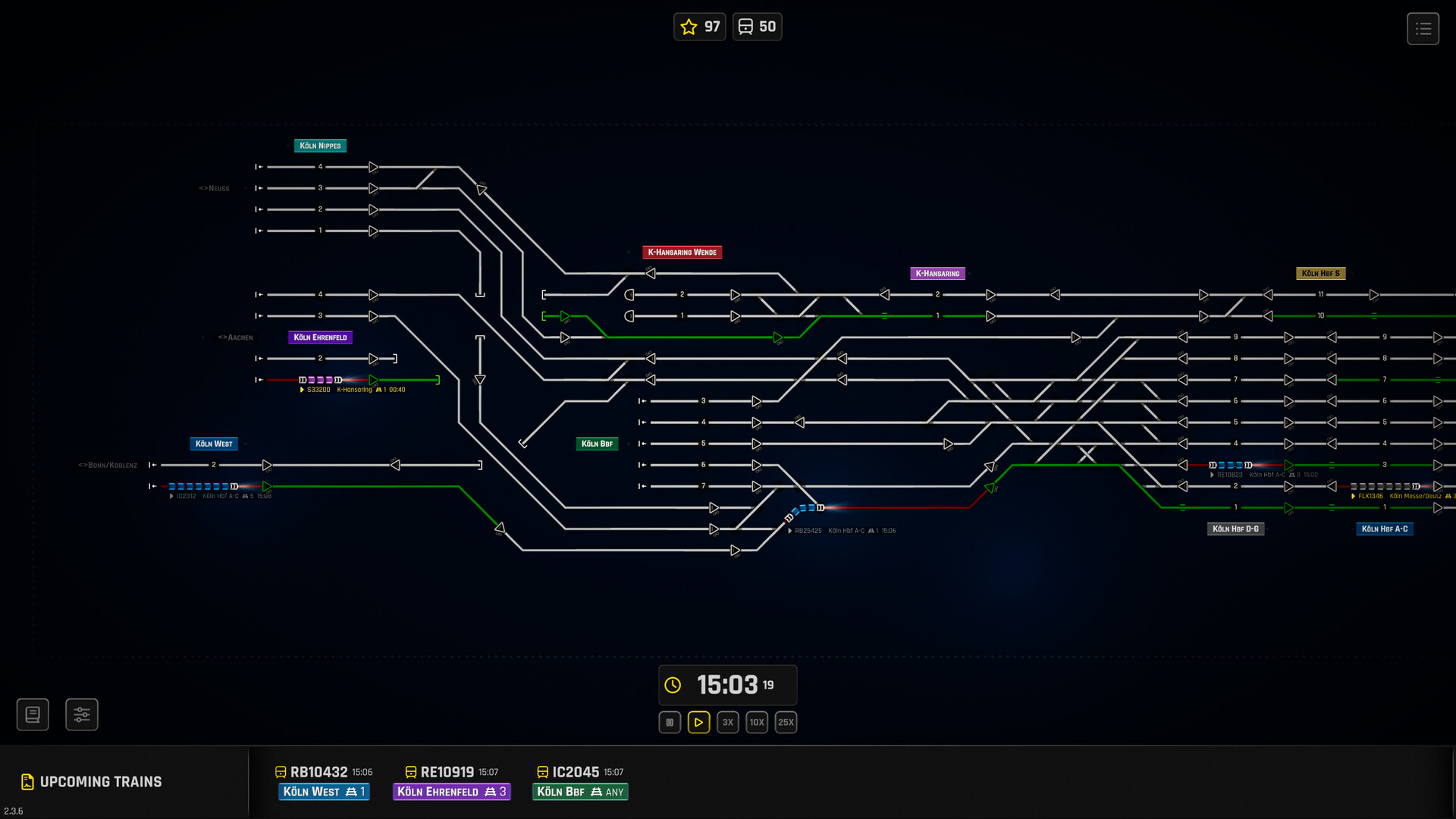Select the blue IC2312 train at Köln West
Screen dimensions: 1456x819
pyautogui.click(x=202, y=486)
